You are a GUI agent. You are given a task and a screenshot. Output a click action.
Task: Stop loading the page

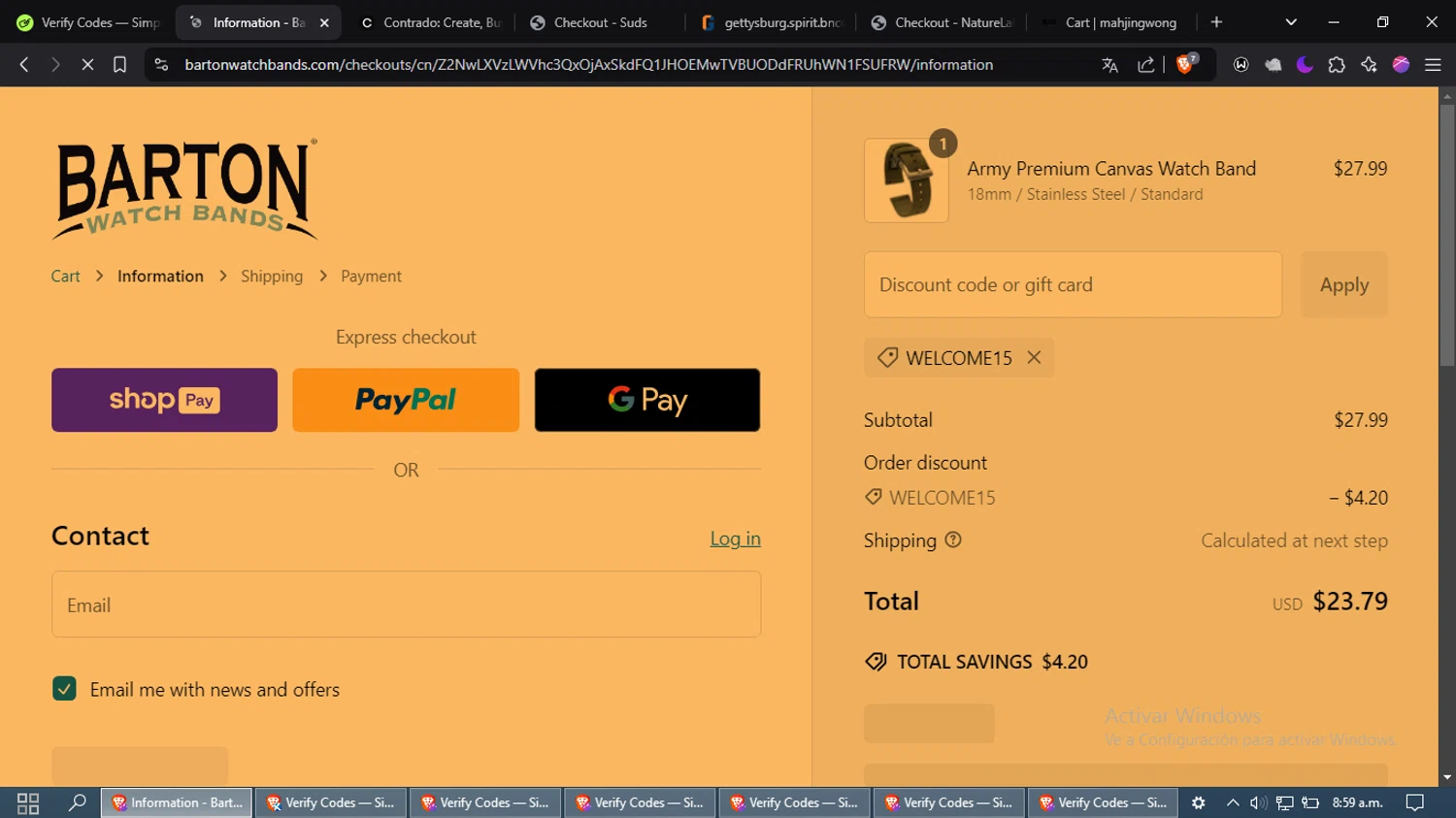coord(87,65)
